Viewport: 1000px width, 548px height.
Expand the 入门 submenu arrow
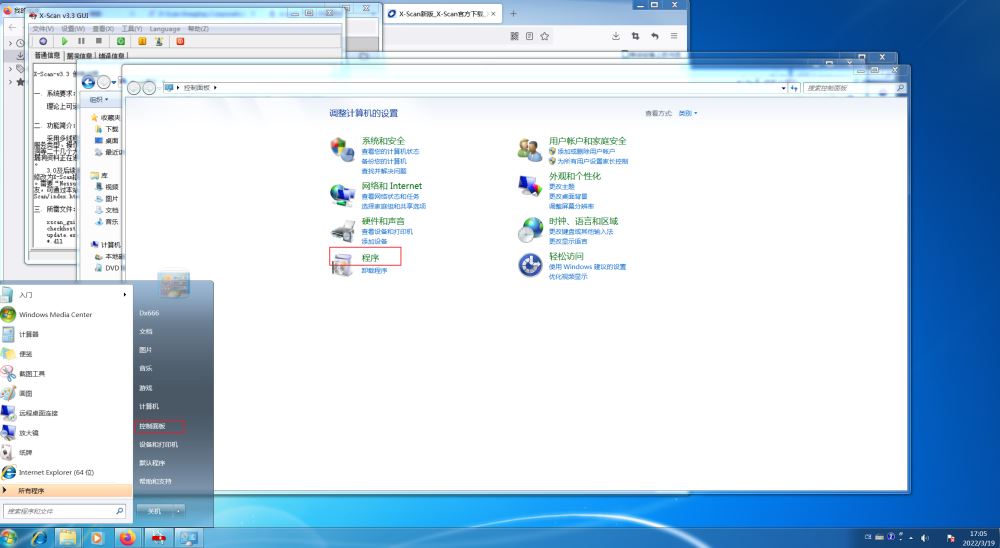tap(125, 295)
